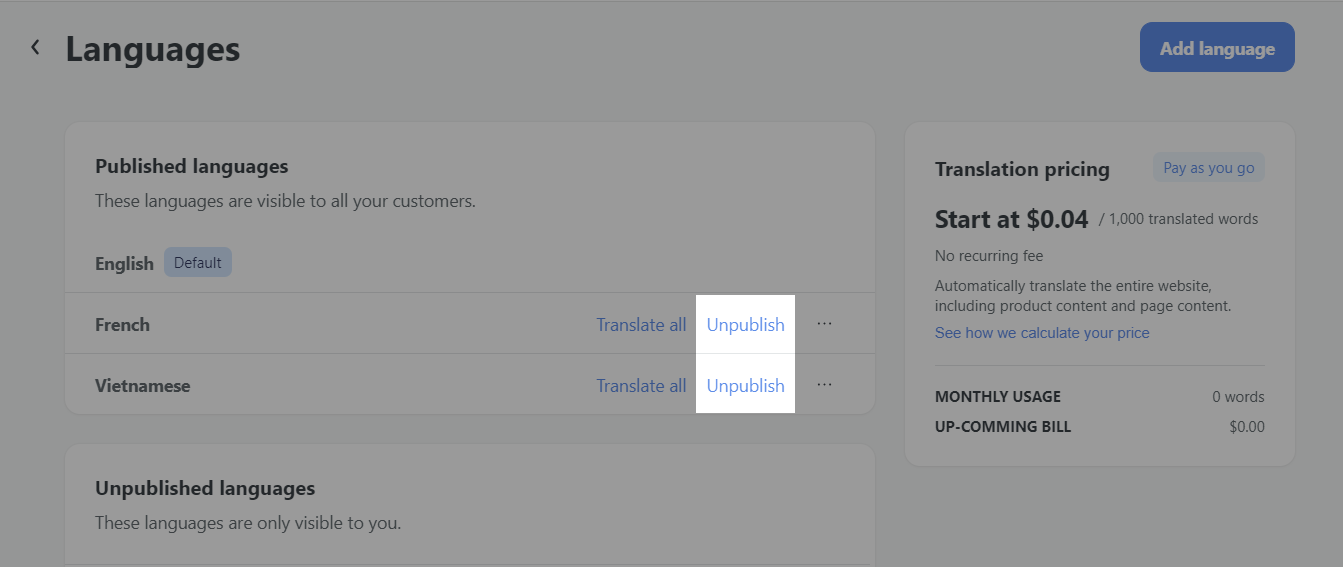Click the Languages page title
Image resolution: width=1343 pixels, height=567 pixels.
[153, 49]
